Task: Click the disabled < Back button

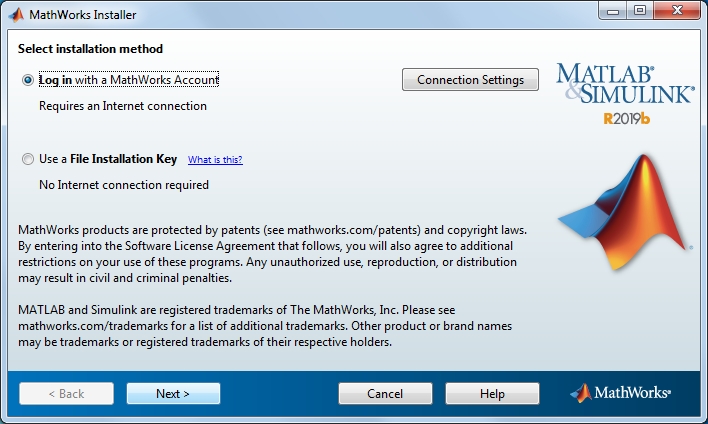Action: 66,394
